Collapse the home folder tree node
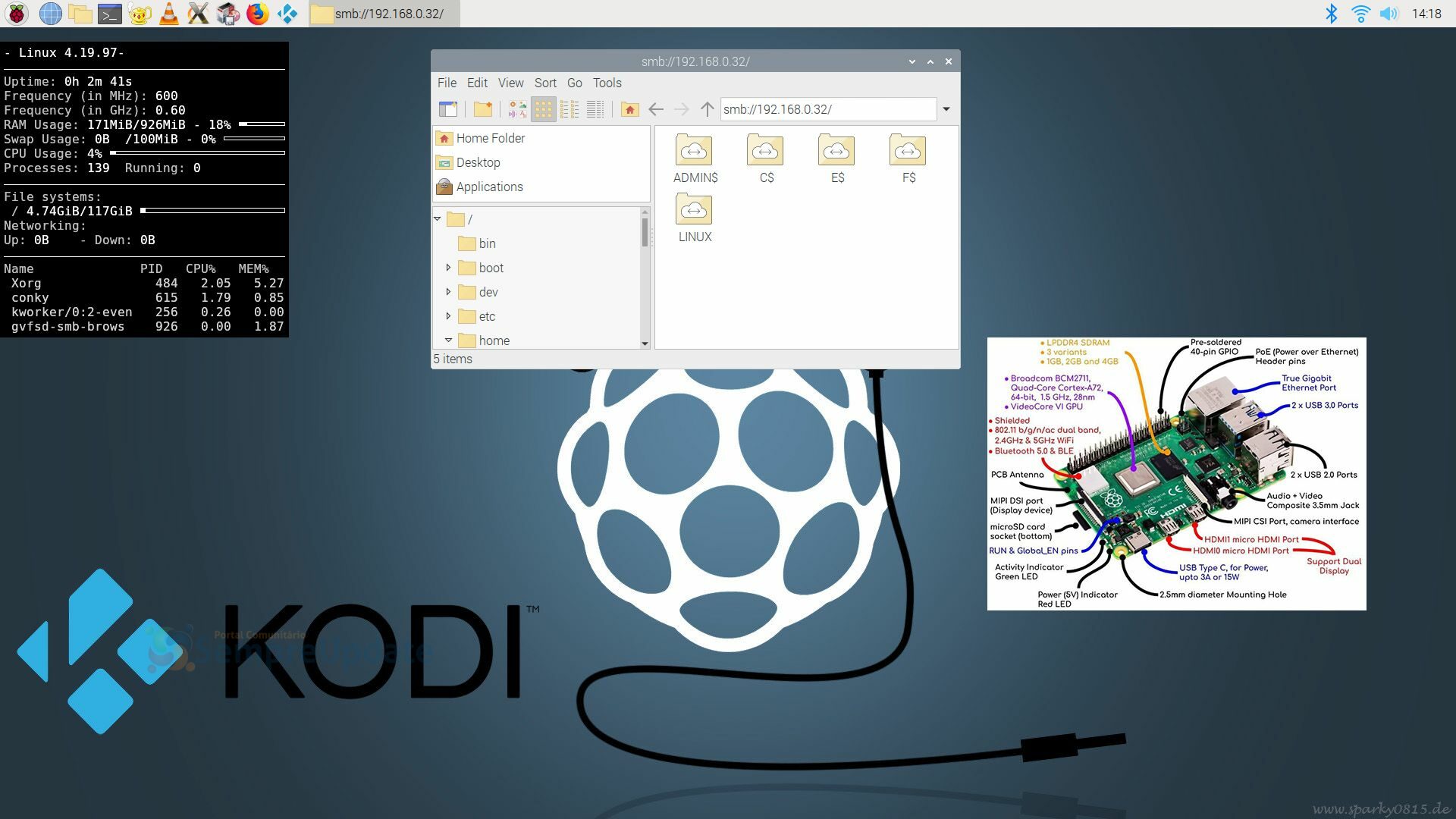This screenshot has width=1456, height=819. point(448,340)
